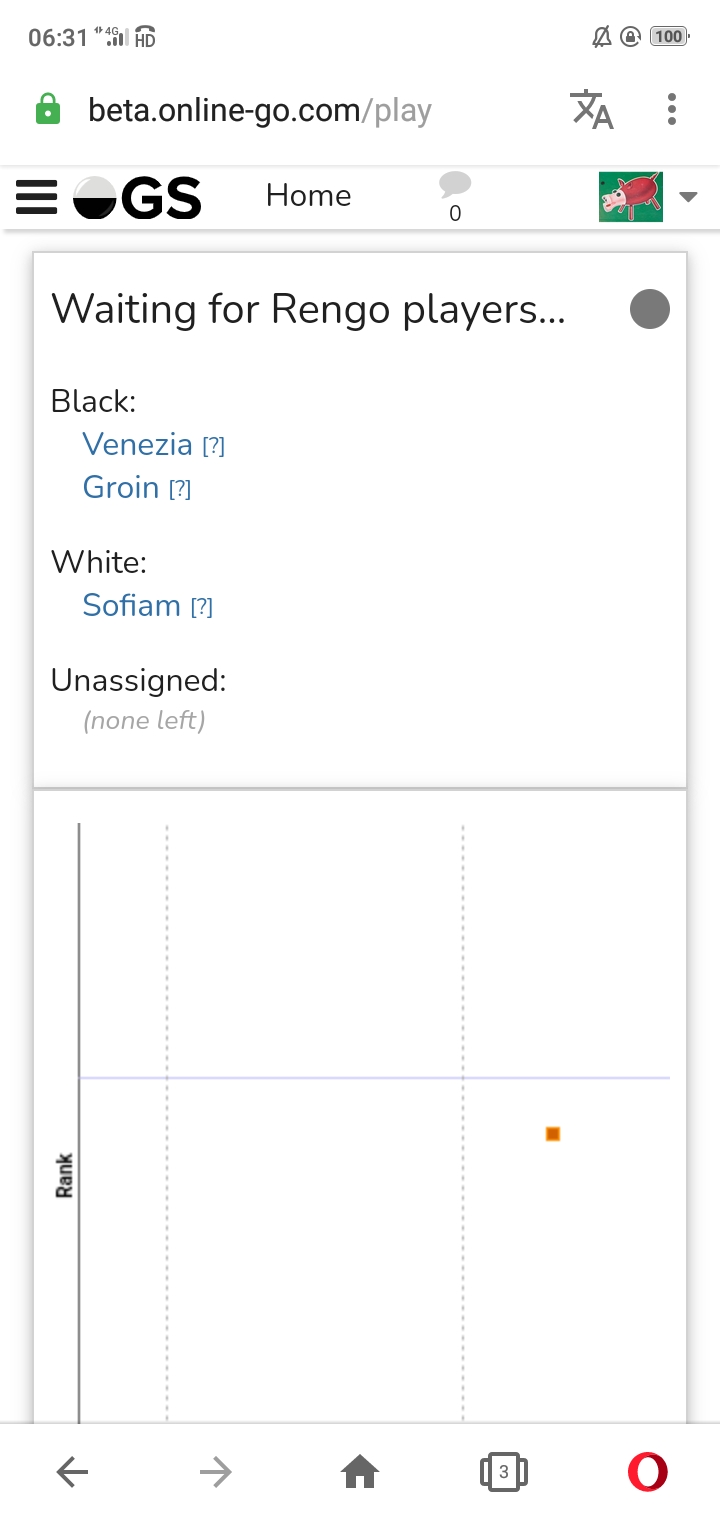Open the hamburger navigation menu
This screenshot has height=1520, width=720.
click(37, 197)
